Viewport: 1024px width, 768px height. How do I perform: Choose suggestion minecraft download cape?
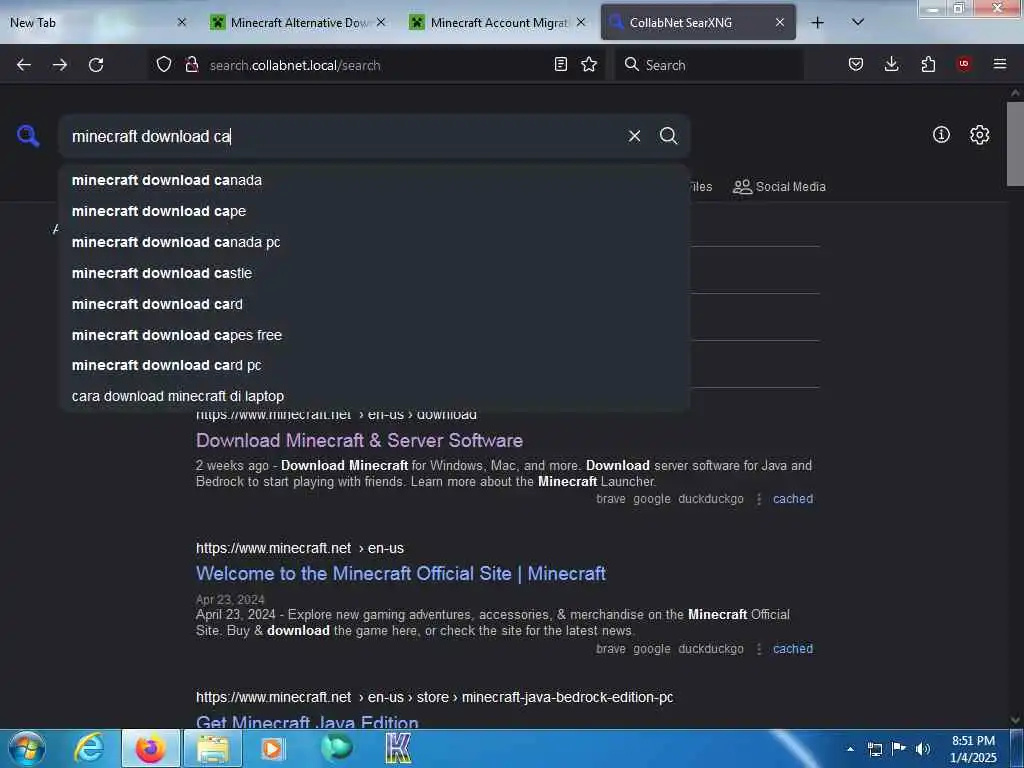(374, 211)
